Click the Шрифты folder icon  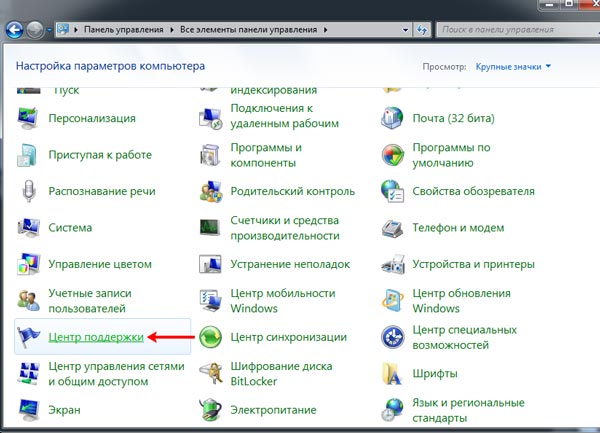point(392,373)
